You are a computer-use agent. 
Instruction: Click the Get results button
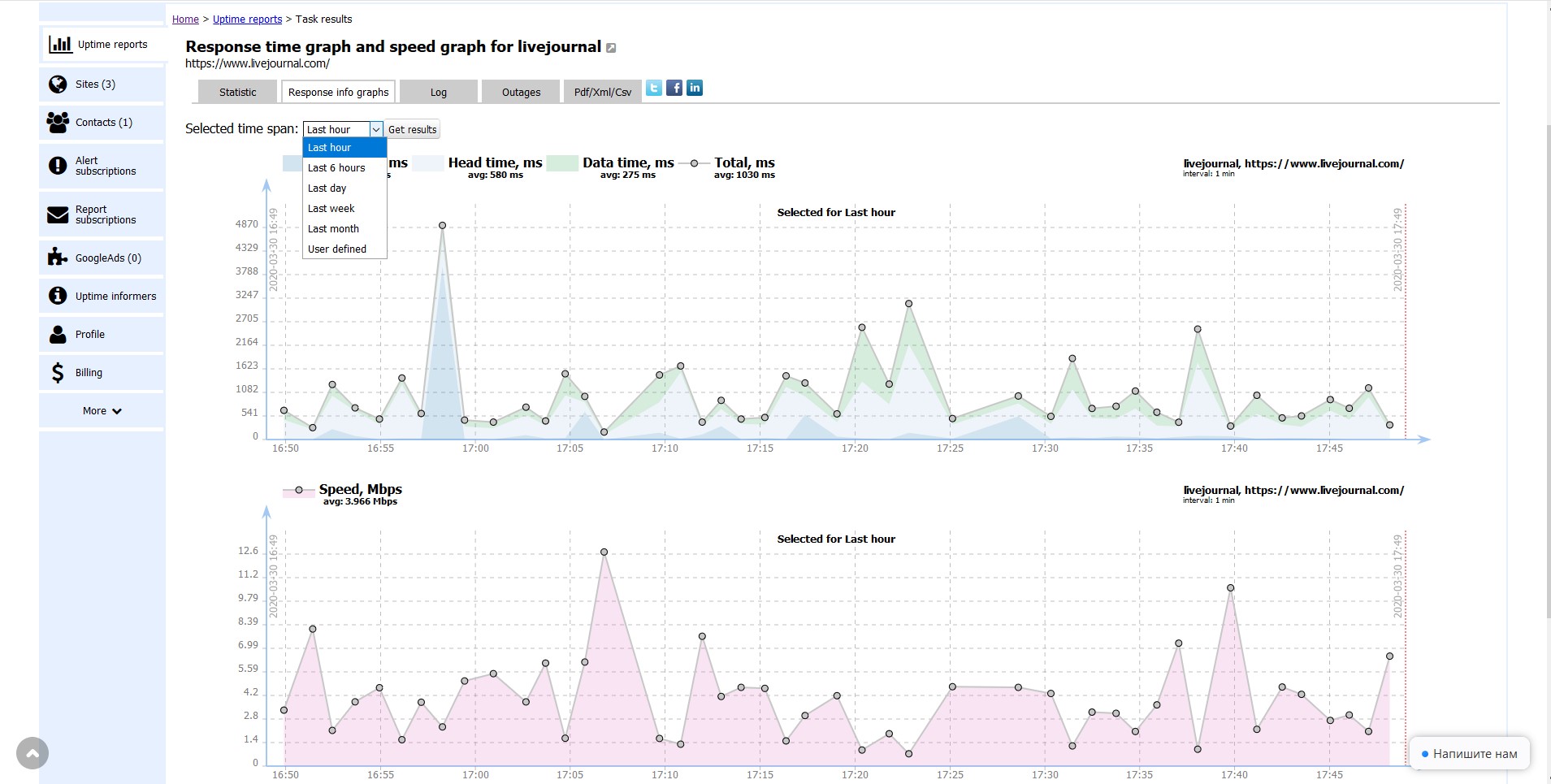412,129
